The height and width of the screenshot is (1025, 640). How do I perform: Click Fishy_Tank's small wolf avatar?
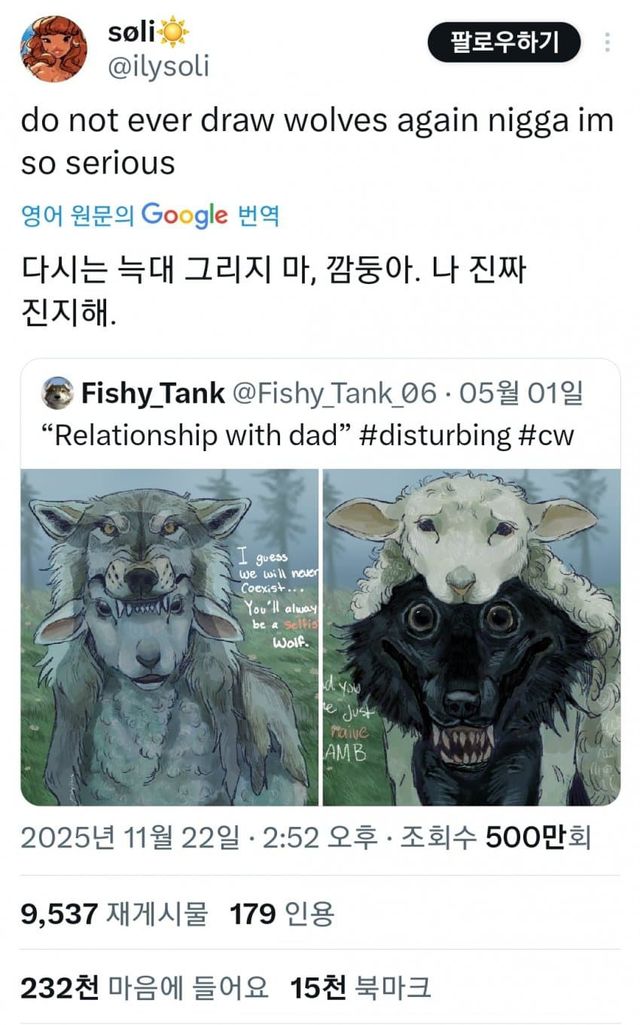57,393
